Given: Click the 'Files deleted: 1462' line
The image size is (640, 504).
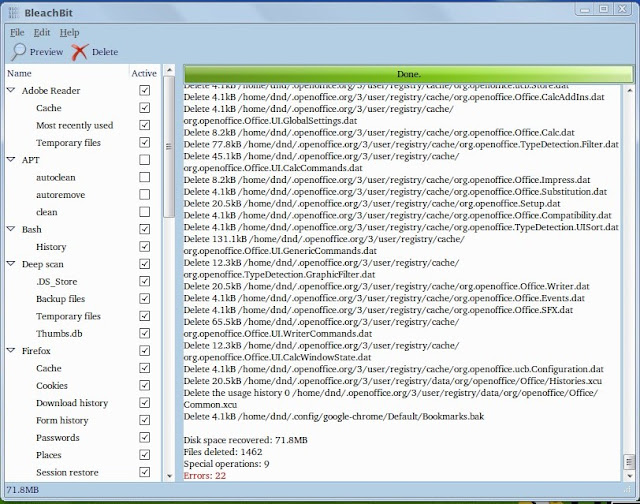Looking at the screenshot, I should [223, 452].
